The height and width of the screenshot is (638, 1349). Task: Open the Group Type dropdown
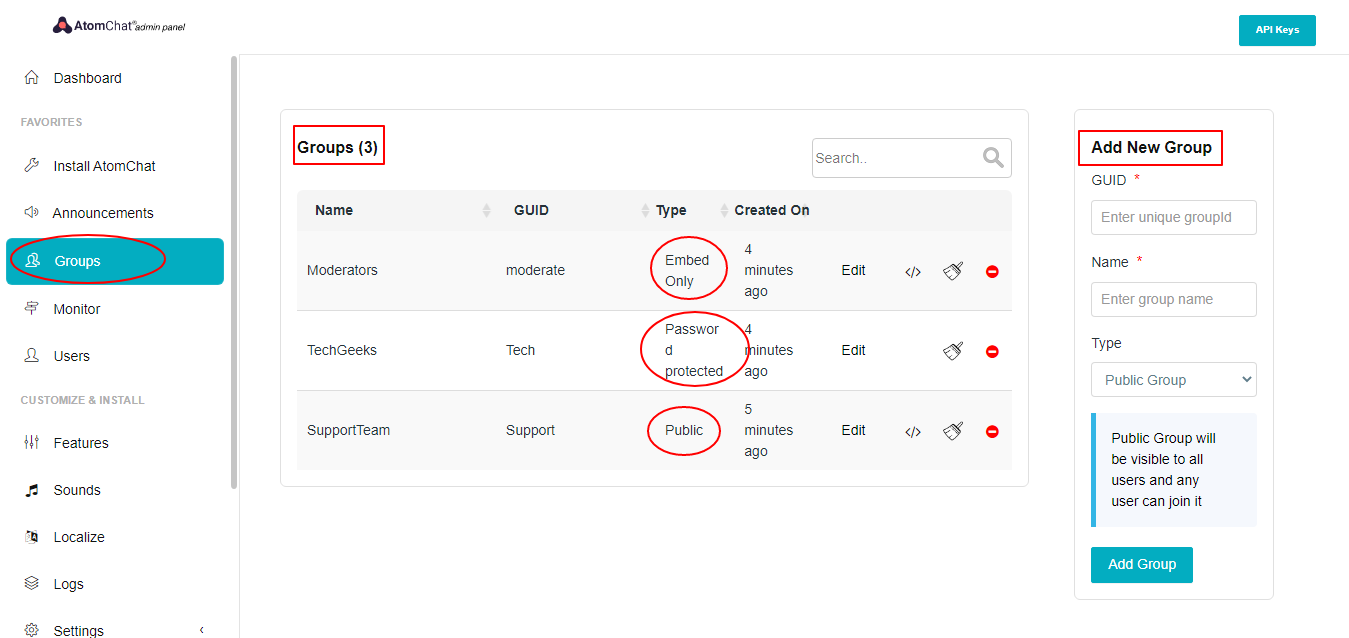click(1173, 380)
